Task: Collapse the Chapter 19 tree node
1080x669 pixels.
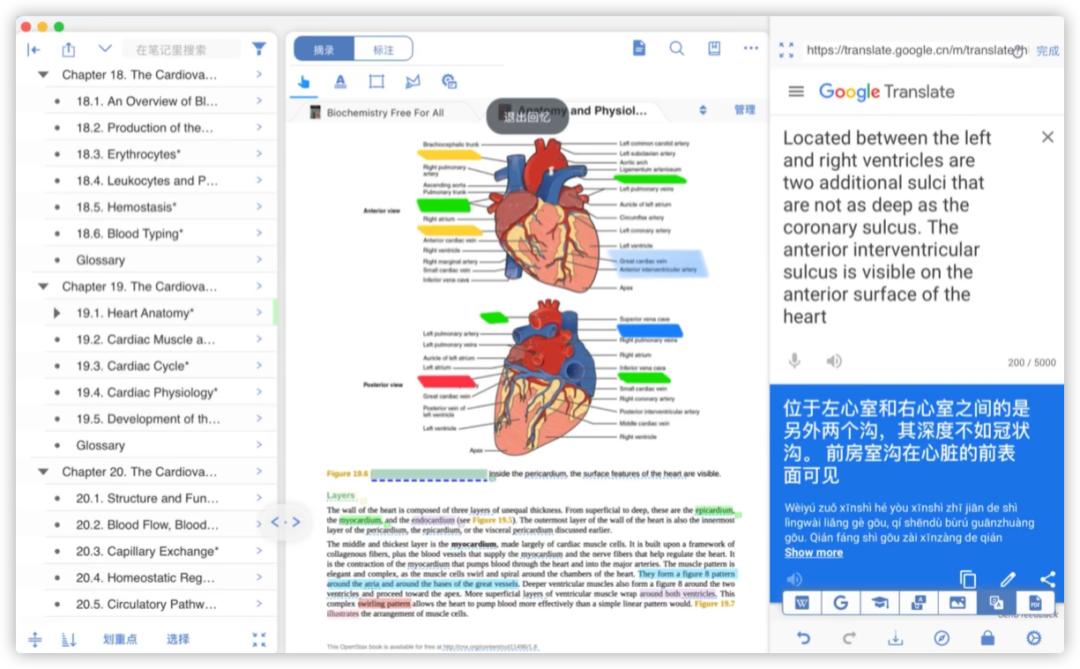Action: pos(43,287)
